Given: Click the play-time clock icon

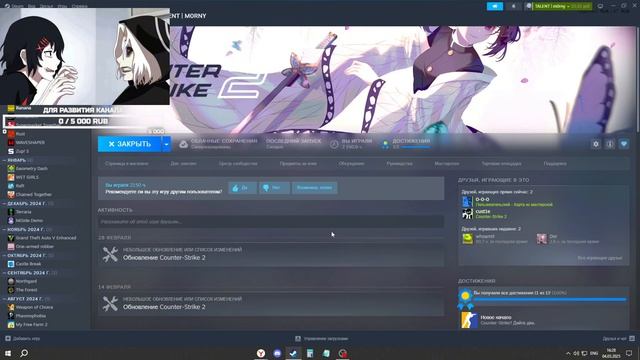Looking at the screenshot, I should pyautogui.click(x=334, y=144).
